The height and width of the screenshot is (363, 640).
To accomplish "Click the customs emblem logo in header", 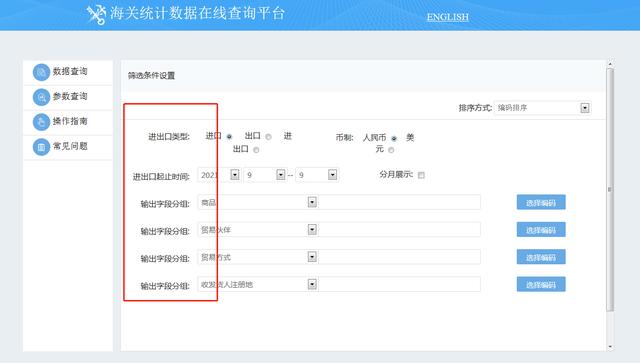I will [96, 14].
